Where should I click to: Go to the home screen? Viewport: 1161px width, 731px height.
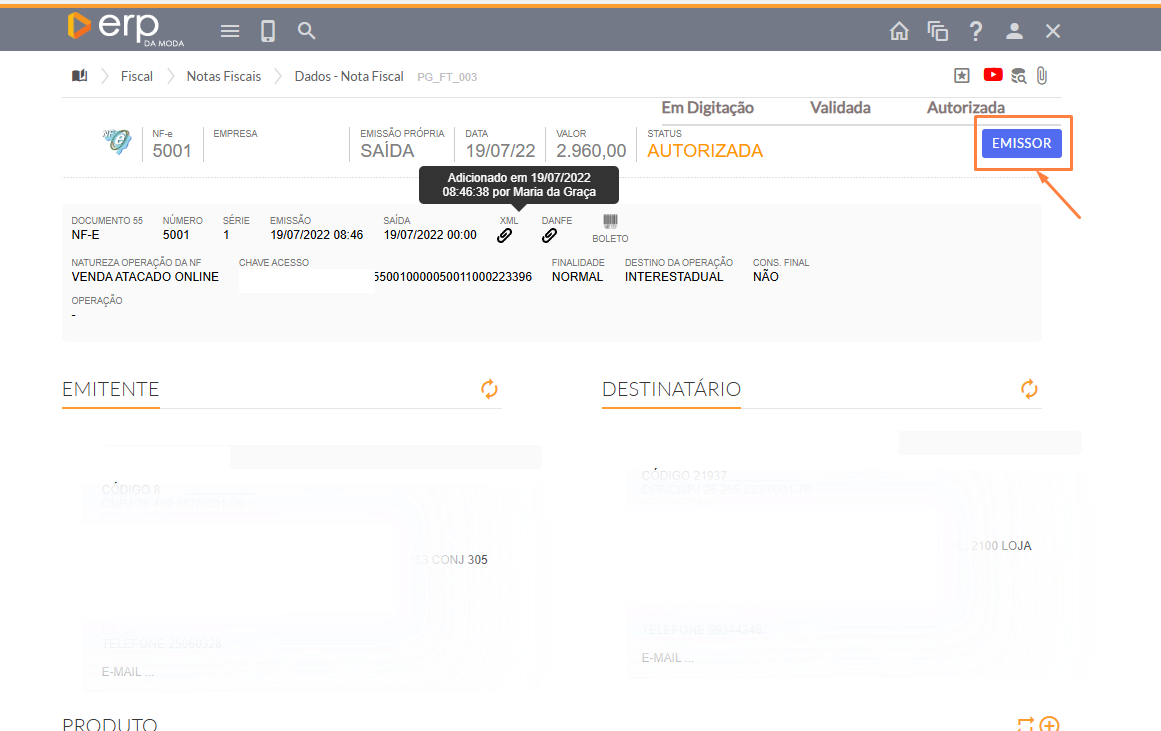click(899, 31)
